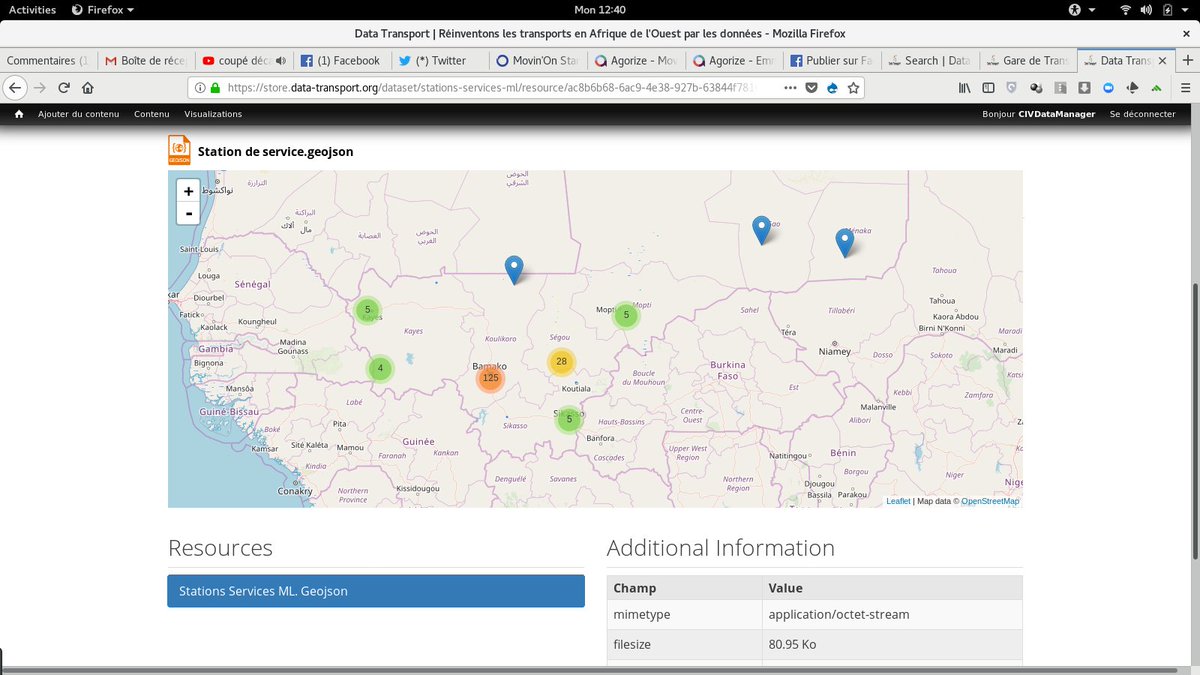The image size is (1200, 675).
Task: Switch to the (1) Facebook tab
Action: pyautogui.click(x=341, y=61)
